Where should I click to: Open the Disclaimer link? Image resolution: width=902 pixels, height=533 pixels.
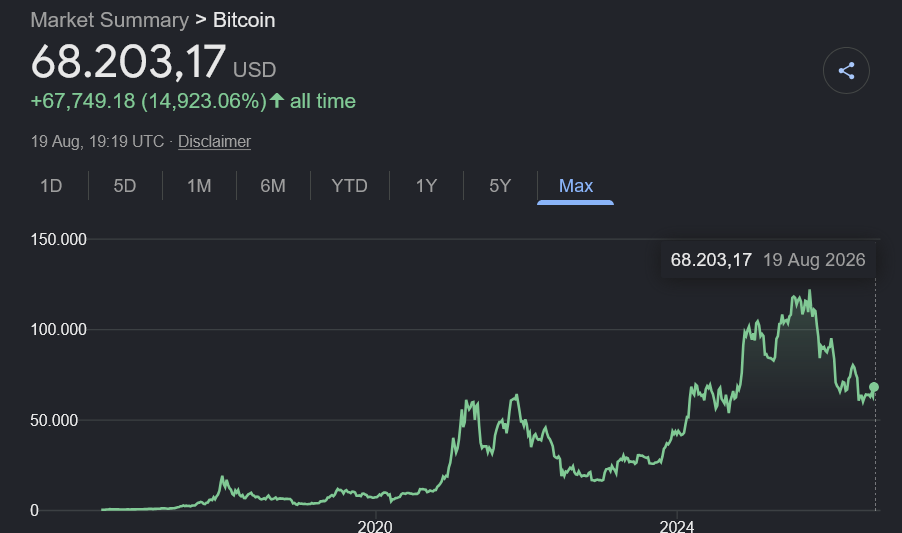[x=214, y=141]
